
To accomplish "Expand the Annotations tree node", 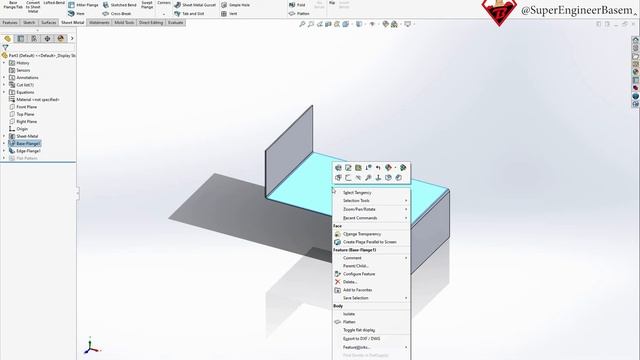I will (4, 78).
